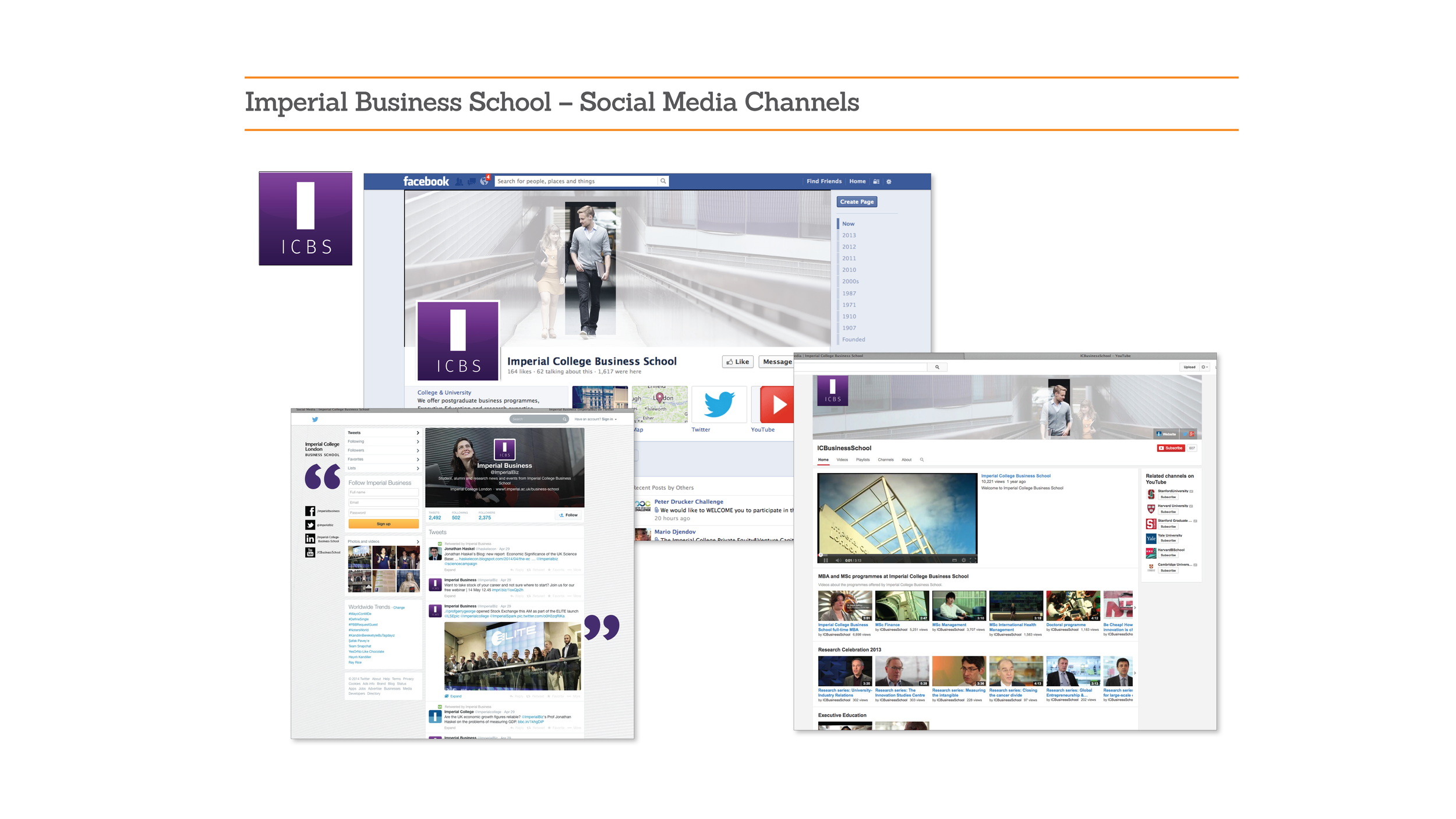The height and width of the screenshot is (819, 1456).
Task: Click the YouTube icon beside /ICBusinessSchool
Action: [310, 552]
